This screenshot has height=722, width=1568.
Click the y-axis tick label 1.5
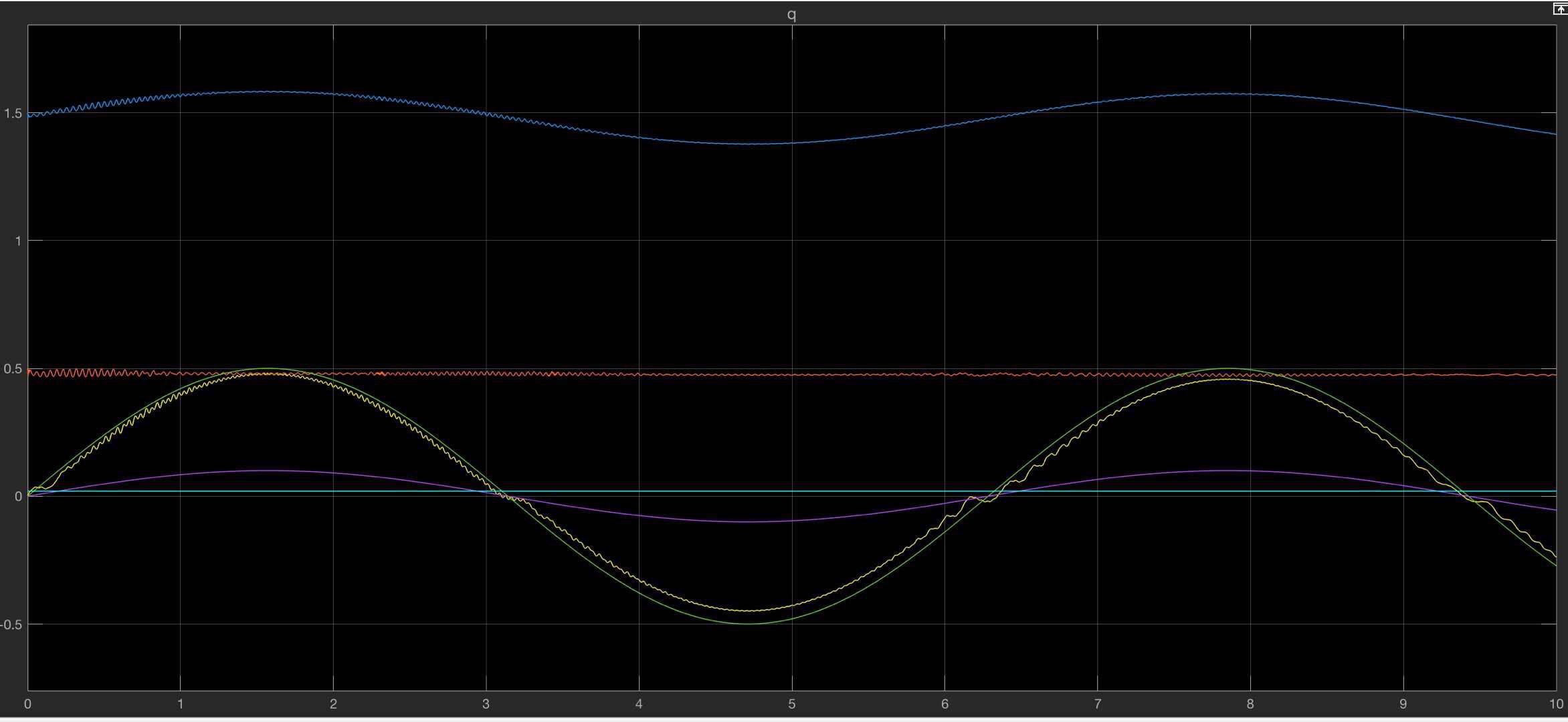pos(13,114)
